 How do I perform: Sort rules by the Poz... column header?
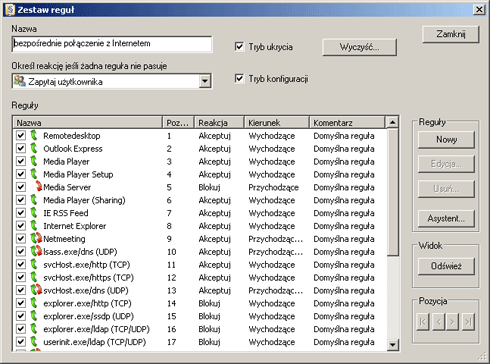(x=178, y=122)
